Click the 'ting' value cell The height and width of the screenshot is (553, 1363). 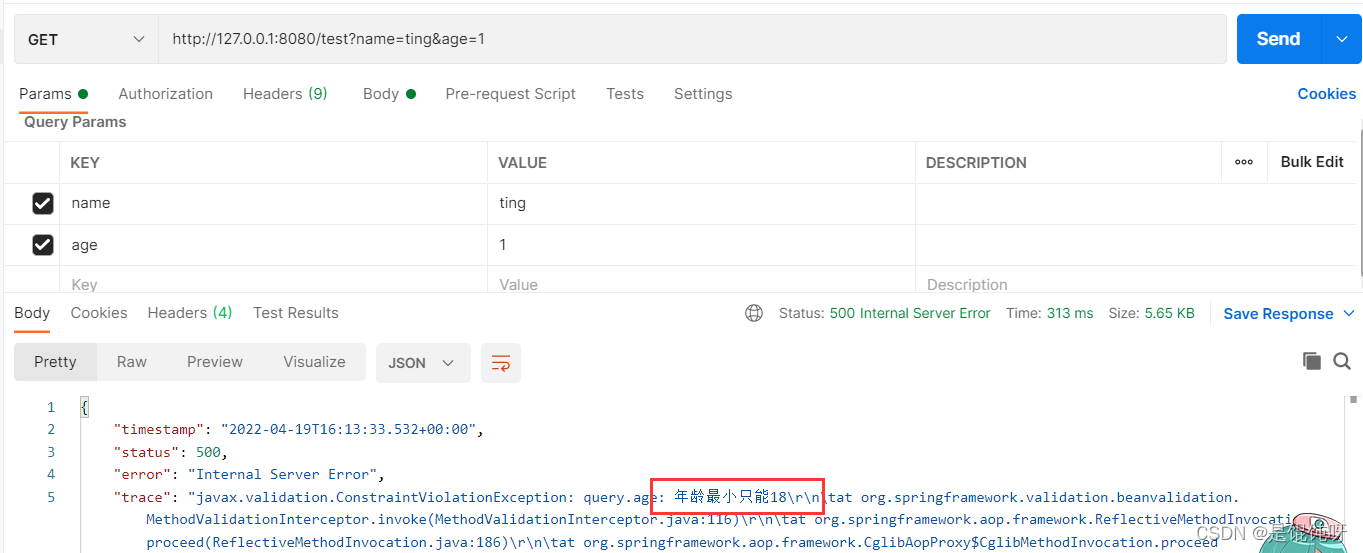coord(701,203)
